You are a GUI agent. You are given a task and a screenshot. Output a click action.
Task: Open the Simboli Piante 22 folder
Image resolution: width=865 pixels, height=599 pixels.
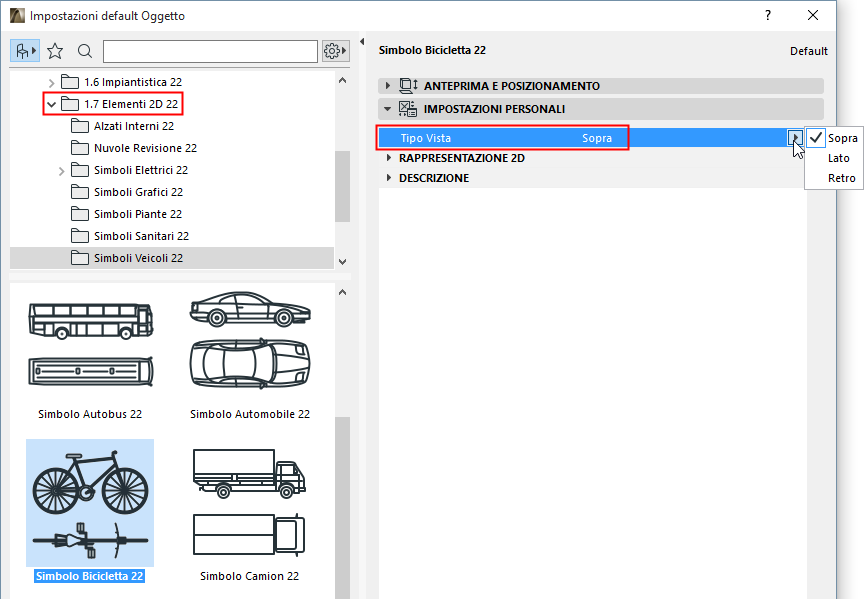137,215
